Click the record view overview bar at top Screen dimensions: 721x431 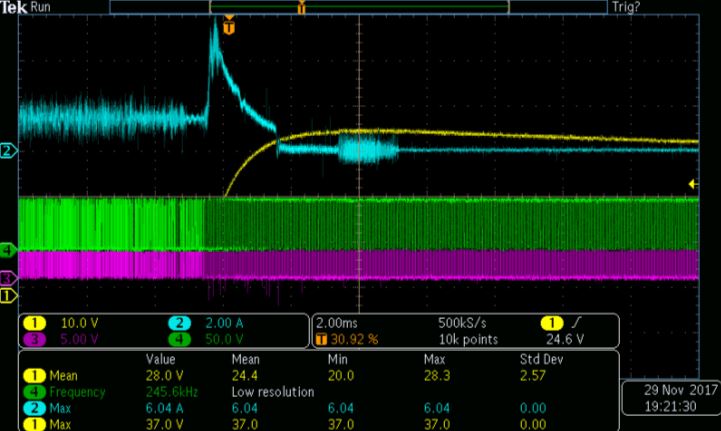[x=359, y=7]
